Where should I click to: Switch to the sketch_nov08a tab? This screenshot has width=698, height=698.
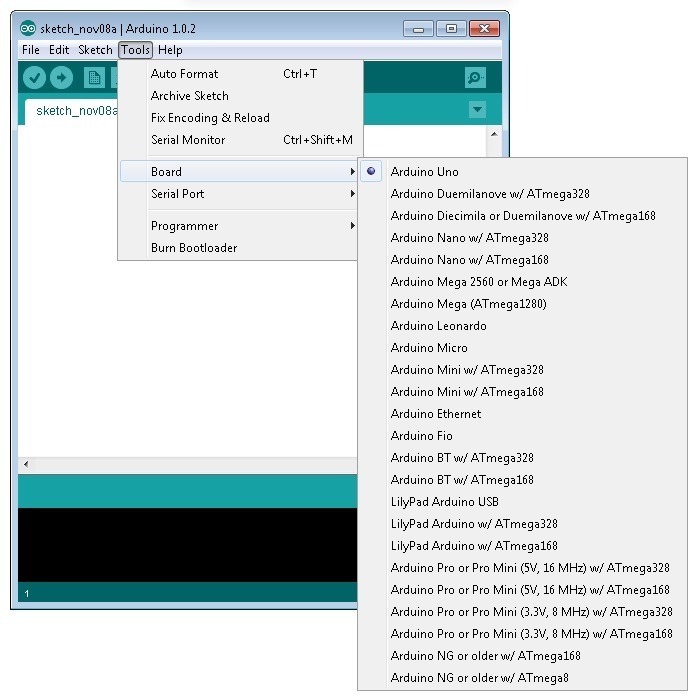pyautogui.click(x=73, y=111)
